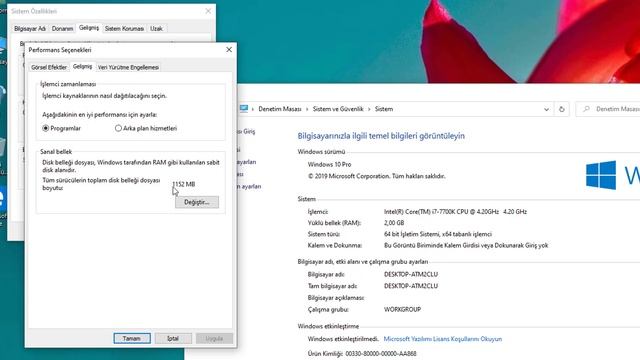Click the disabled Uygula button
The image size is (640, 360).
[214, 338]
